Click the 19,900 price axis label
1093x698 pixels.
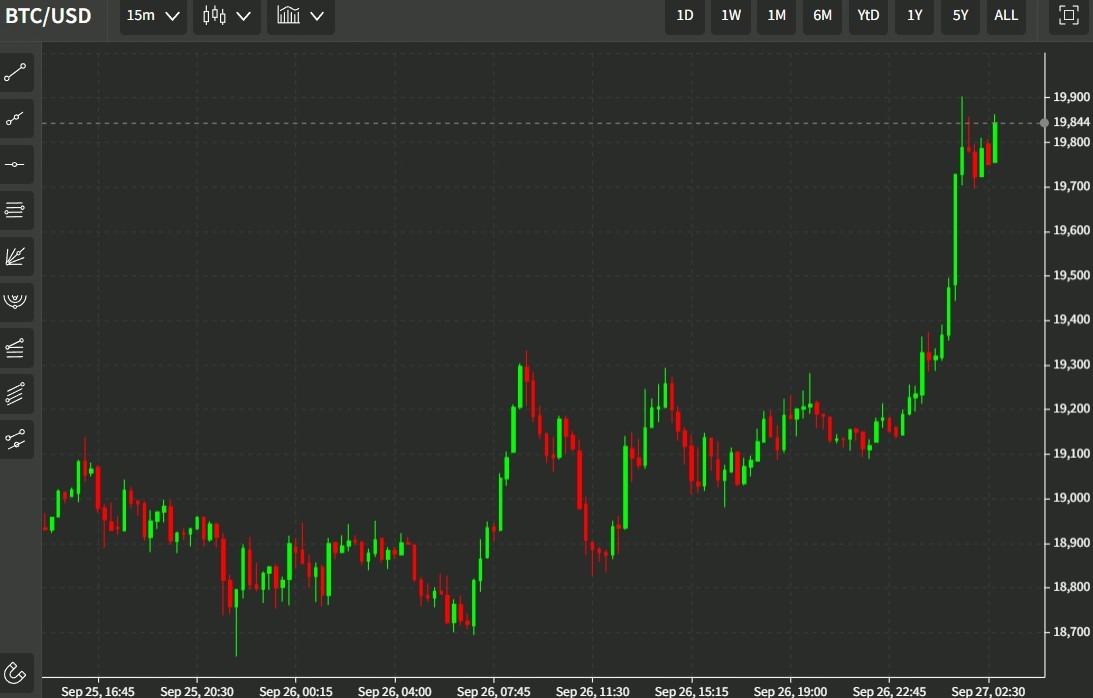coord(1071,97)
